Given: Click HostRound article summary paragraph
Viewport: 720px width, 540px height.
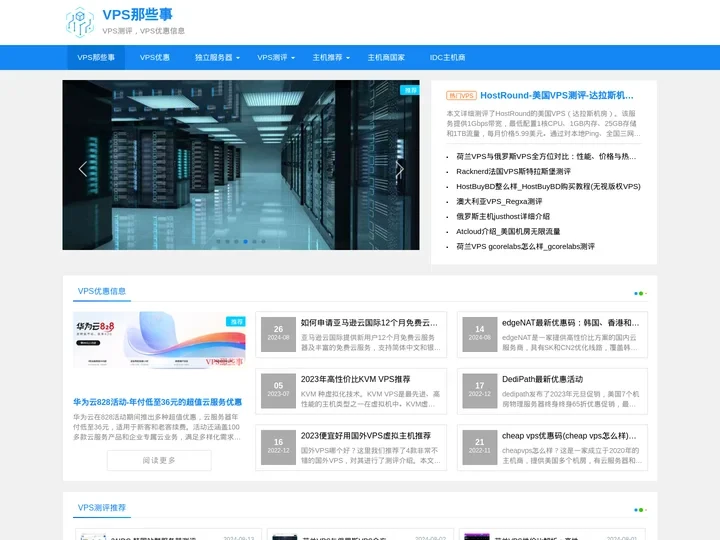Looking at the screenshot, I should click(x=543, y=124).
